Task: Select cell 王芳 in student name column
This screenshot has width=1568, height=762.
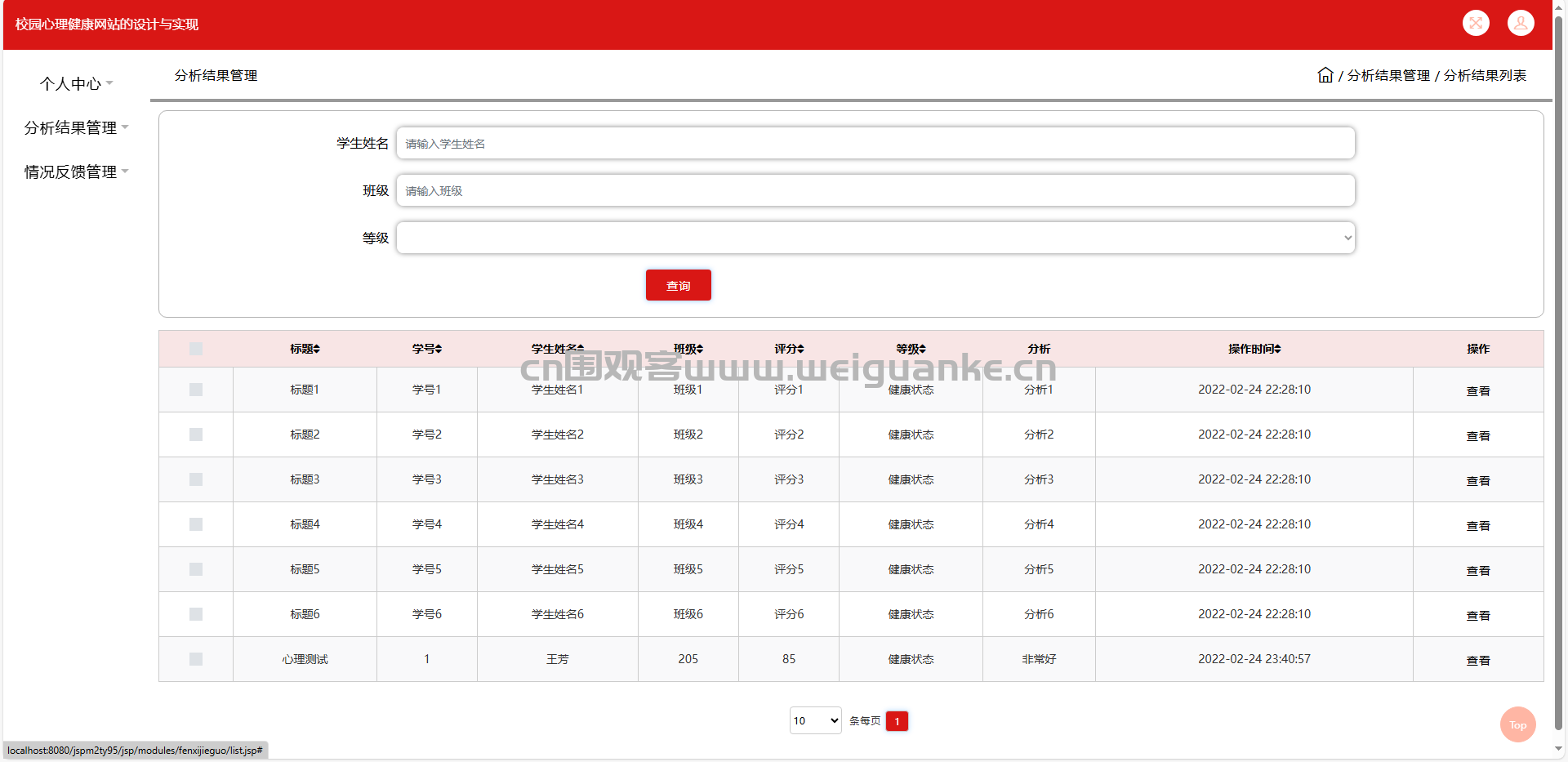Action: click(558, 659)
